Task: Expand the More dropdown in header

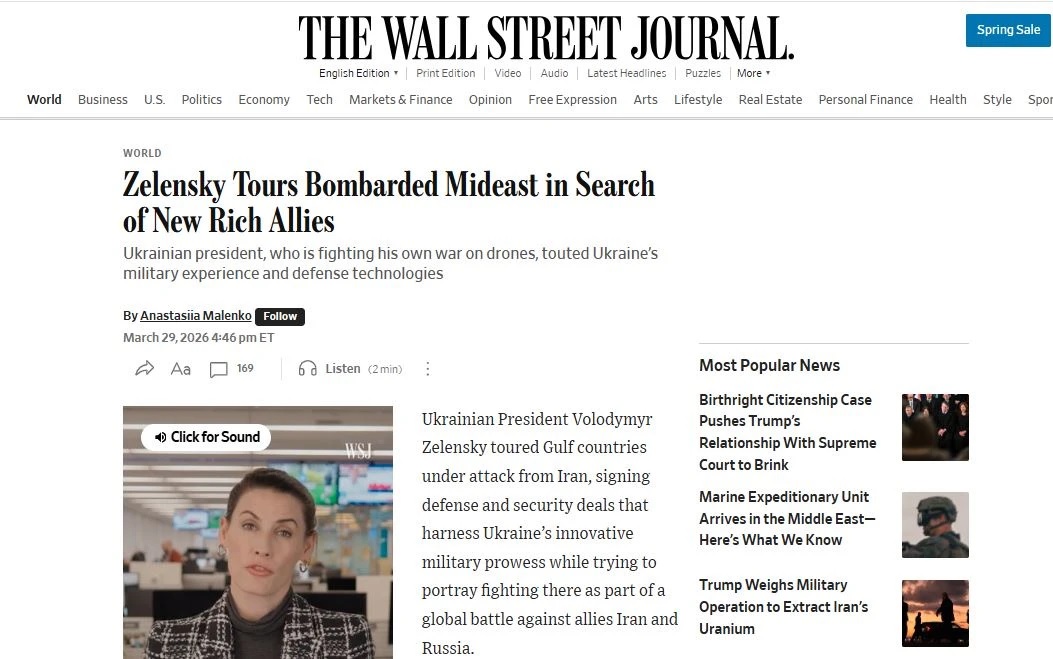Action: tap(753, 73)
